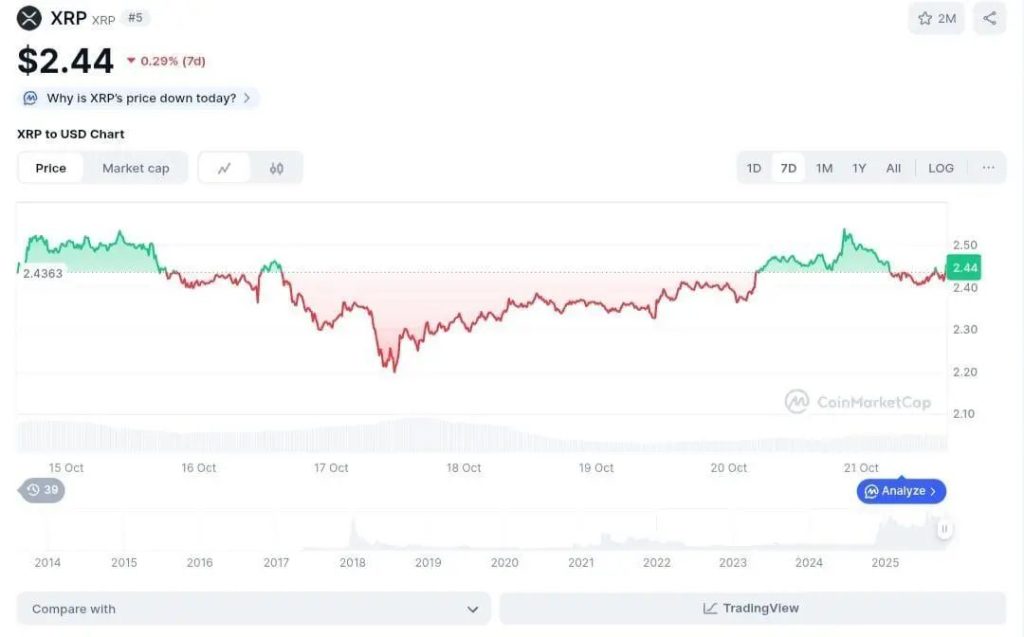The height and width of the screenshot is (637, 1024).
Task: Switch to candlestick chart view
Action: pyautogui.click(x=276, y=168)
